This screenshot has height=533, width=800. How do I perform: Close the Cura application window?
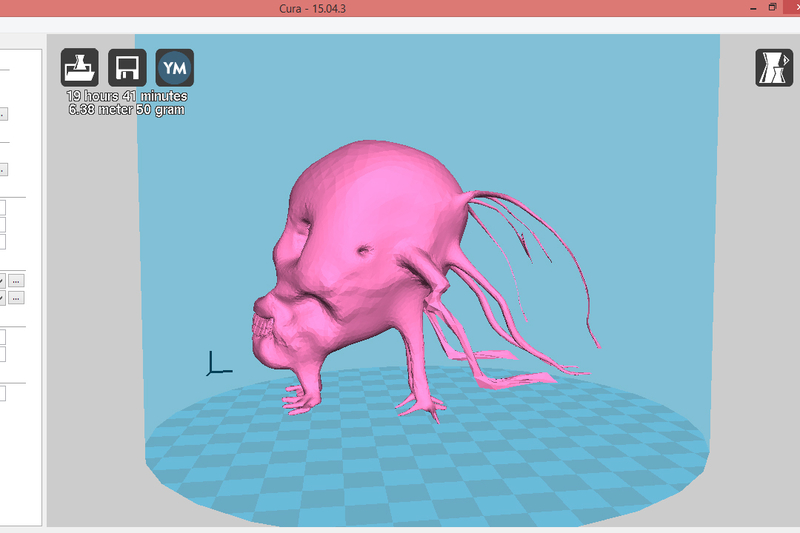click(x=796, y=7)
